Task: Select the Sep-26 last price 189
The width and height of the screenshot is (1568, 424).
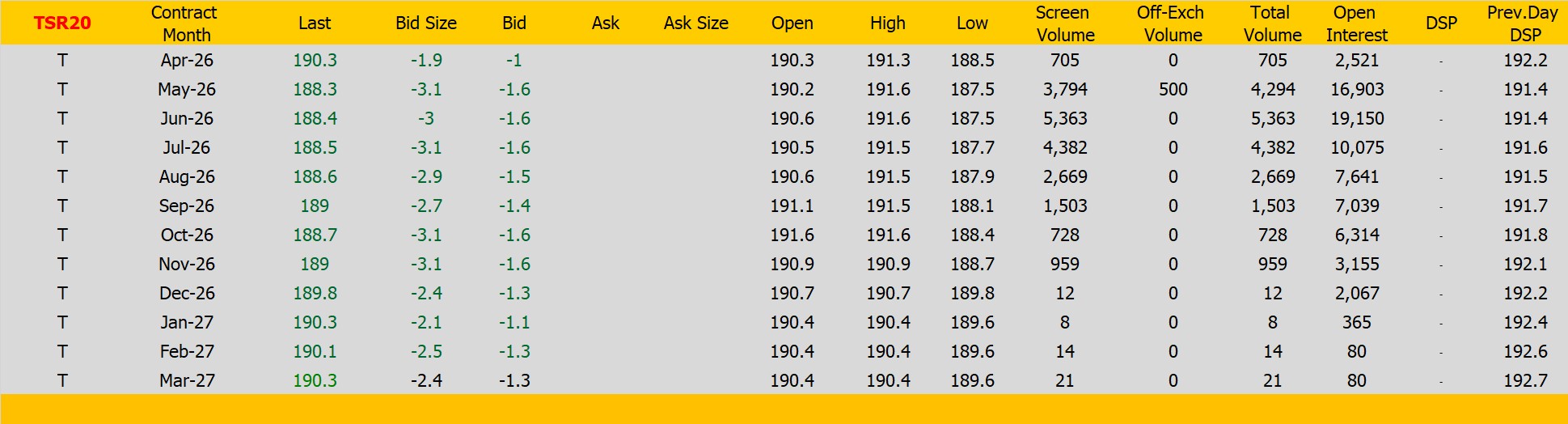Action: coord(315,206)
